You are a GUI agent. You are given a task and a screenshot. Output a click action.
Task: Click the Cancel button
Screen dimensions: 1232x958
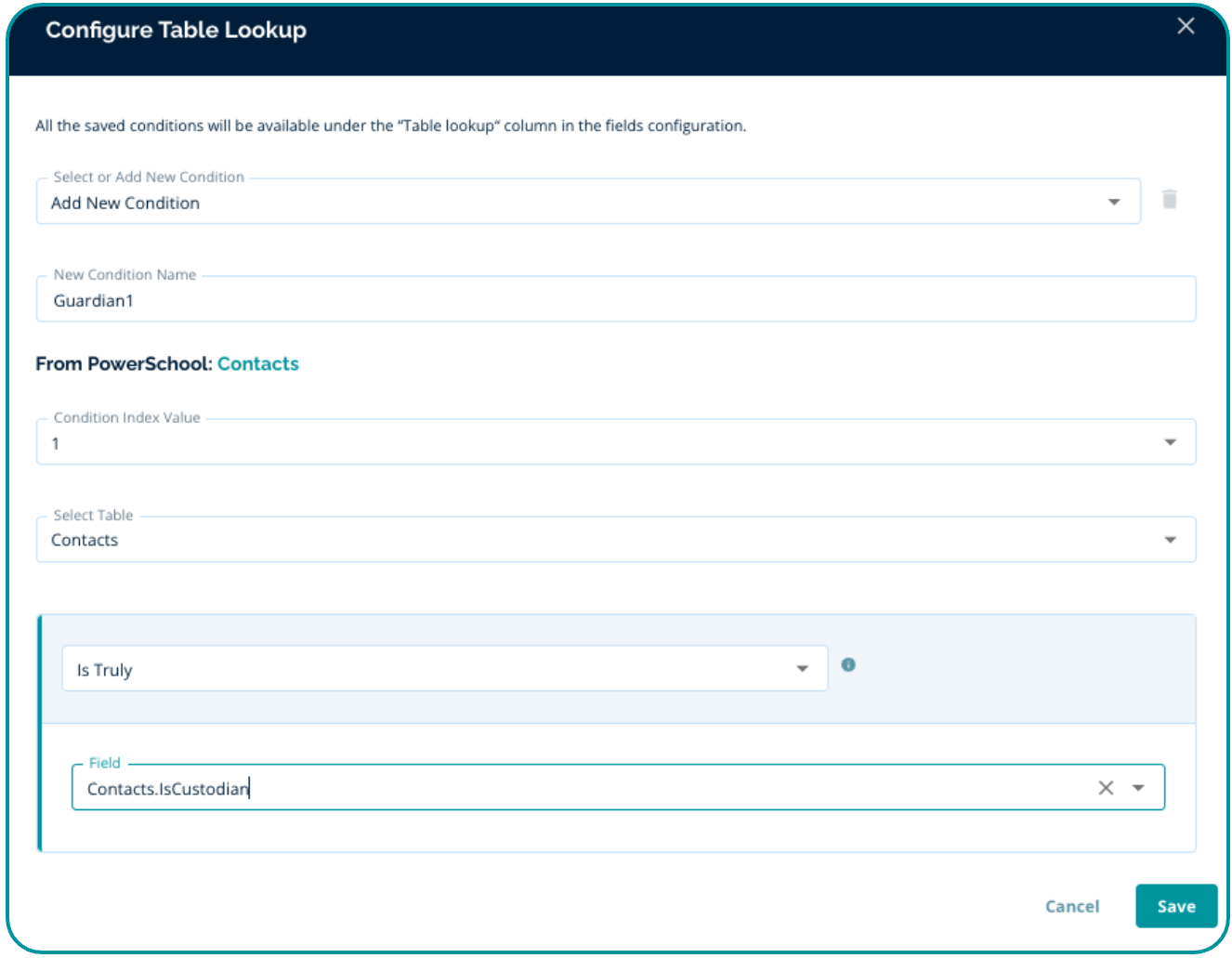1071,906
